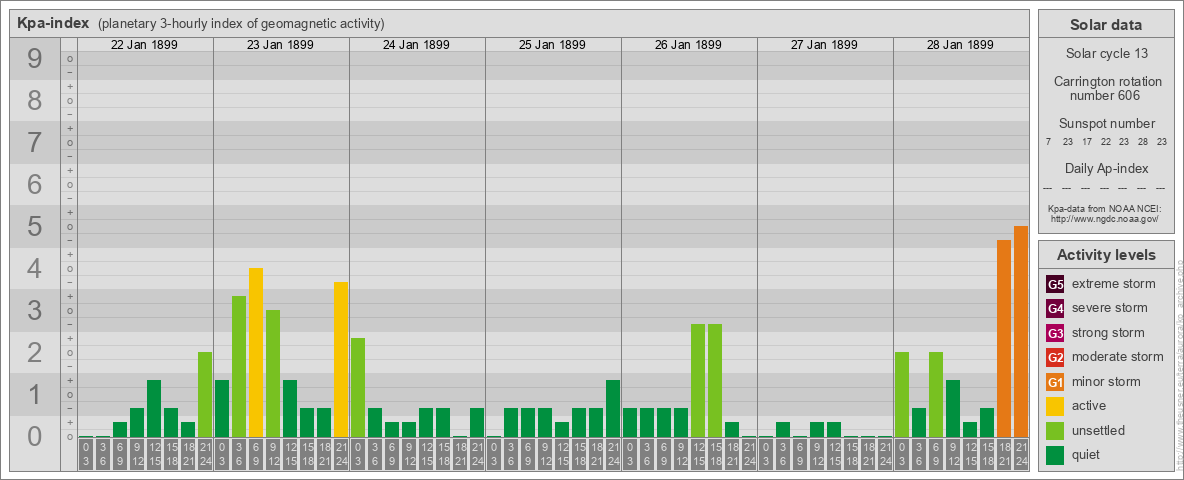Click the 'Kpa-data from NOAA NCEI:' text
This screenshot has height=480, width=1184.
(x=1106, y=208)
